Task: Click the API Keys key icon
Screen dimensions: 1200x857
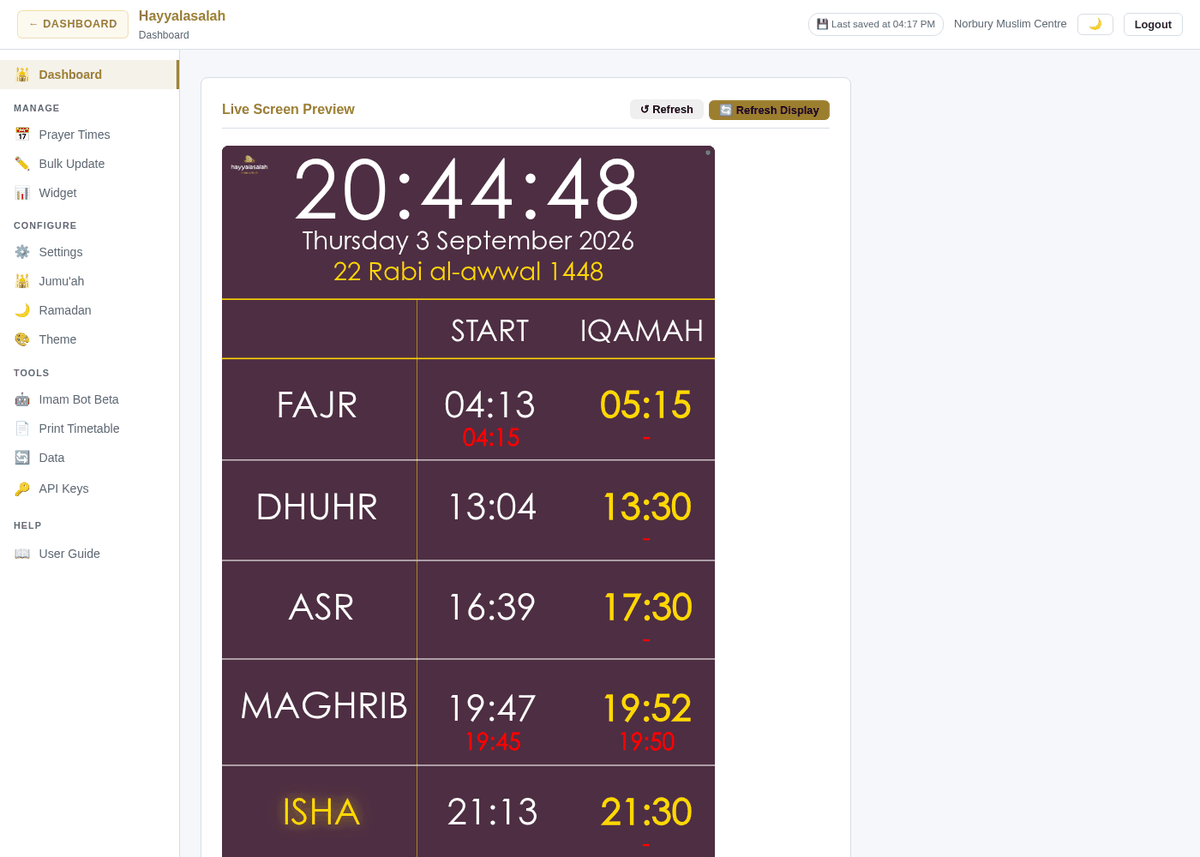Action: tap(22, 488)
